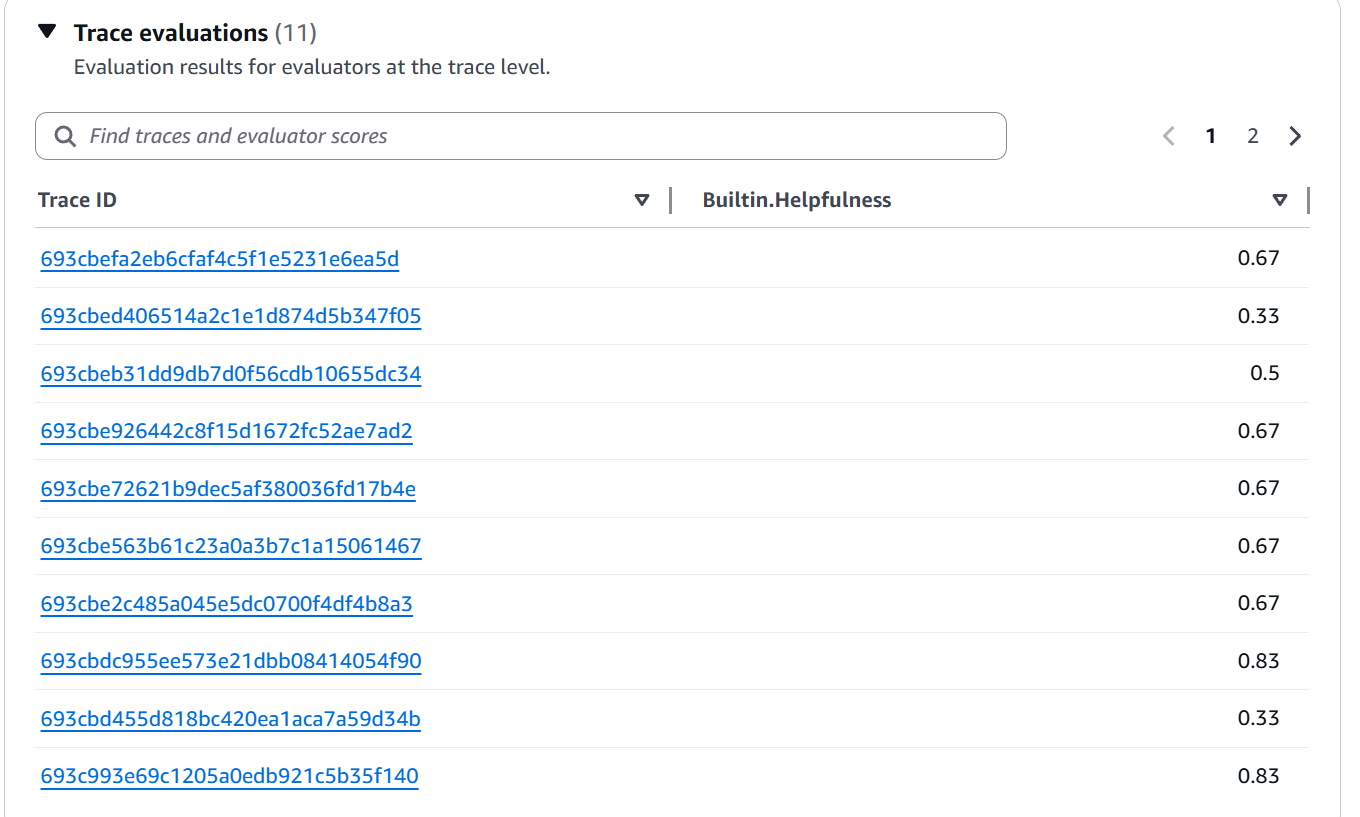This screenshot has width=1360, height=817.
Task: Open the Trace ID column filter dropdown
Action: coord(643,200)
